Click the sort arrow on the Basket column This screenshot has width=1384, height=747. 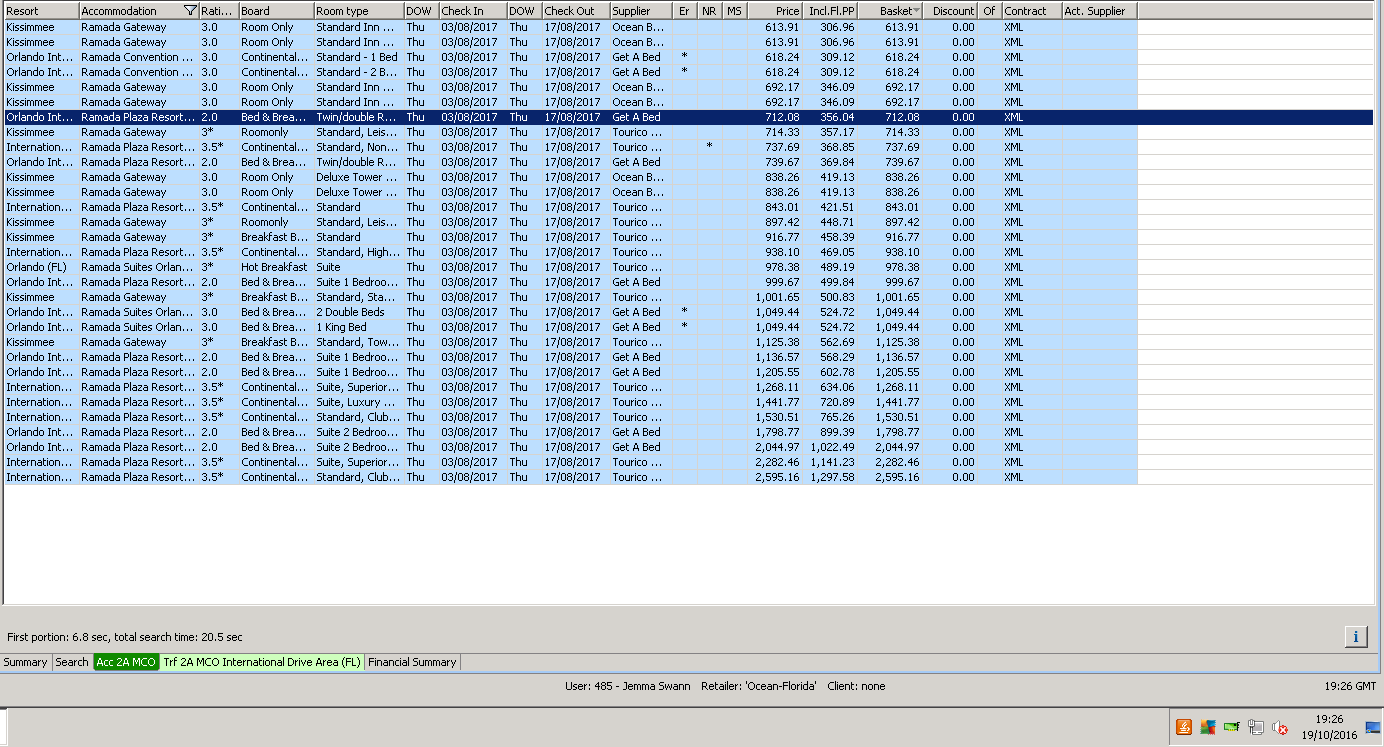(916, 11)
